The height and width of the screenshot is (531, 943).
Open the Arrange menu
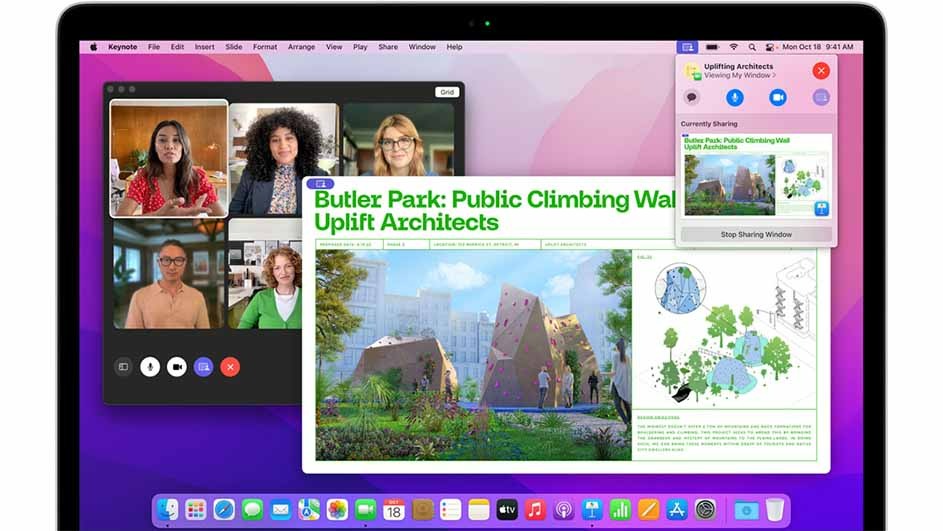[301, 47]
